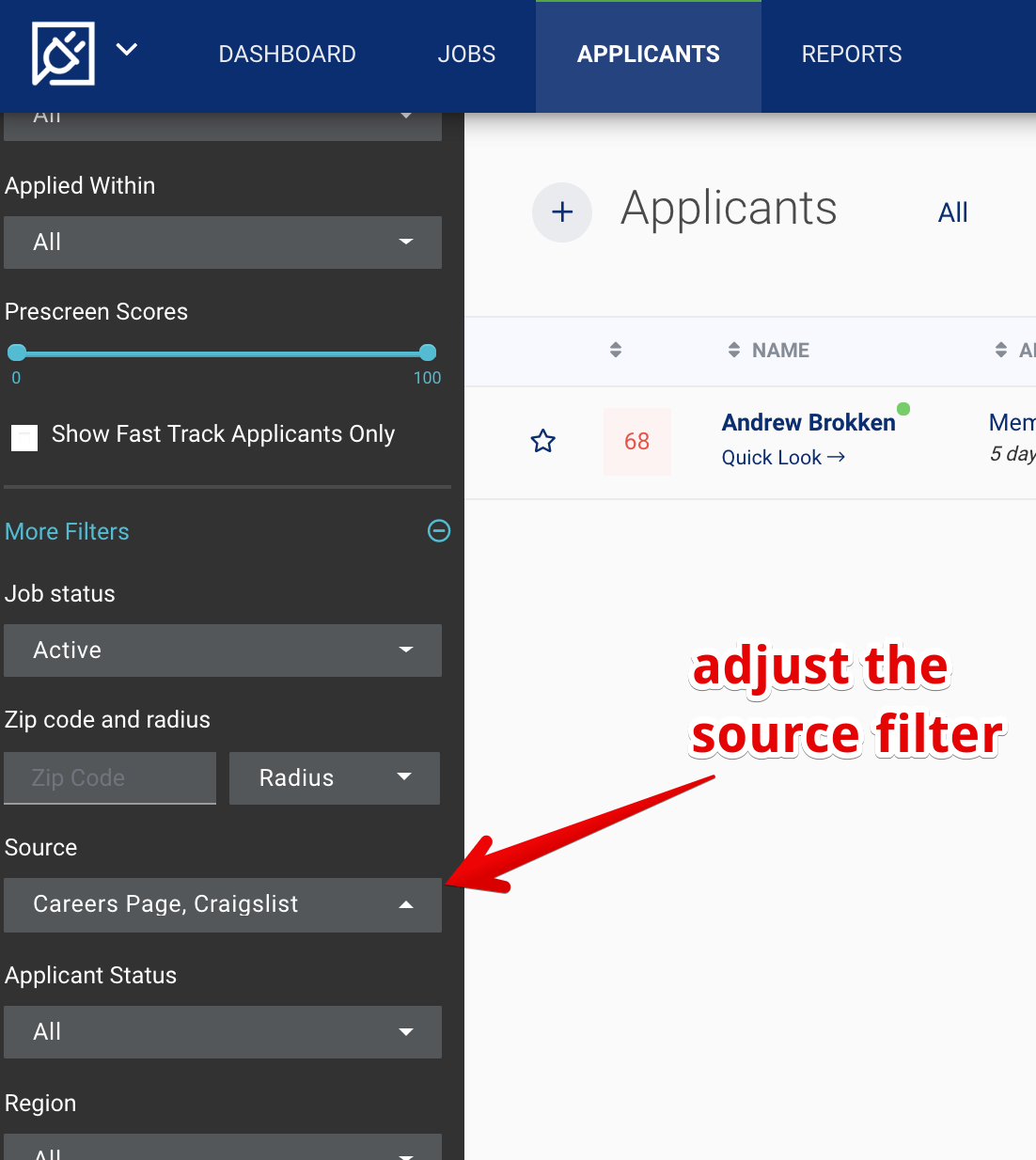Viewport: 1036px width, 1160px height.
Task: Open the Applicant Status dropdown
Action: tap(223, 1032)
